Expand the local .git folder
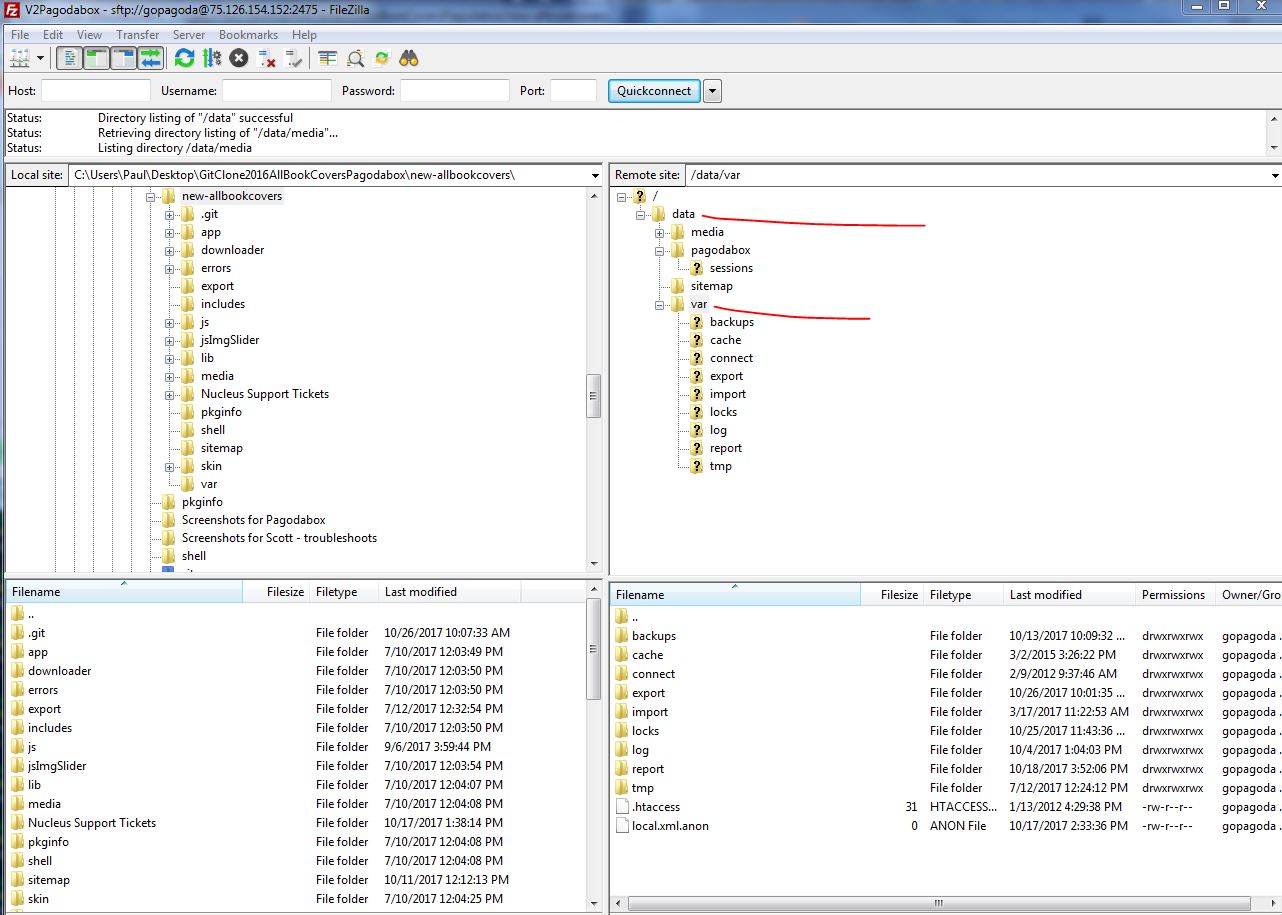This screenshot has height=915, width=1282. [171, 215]
